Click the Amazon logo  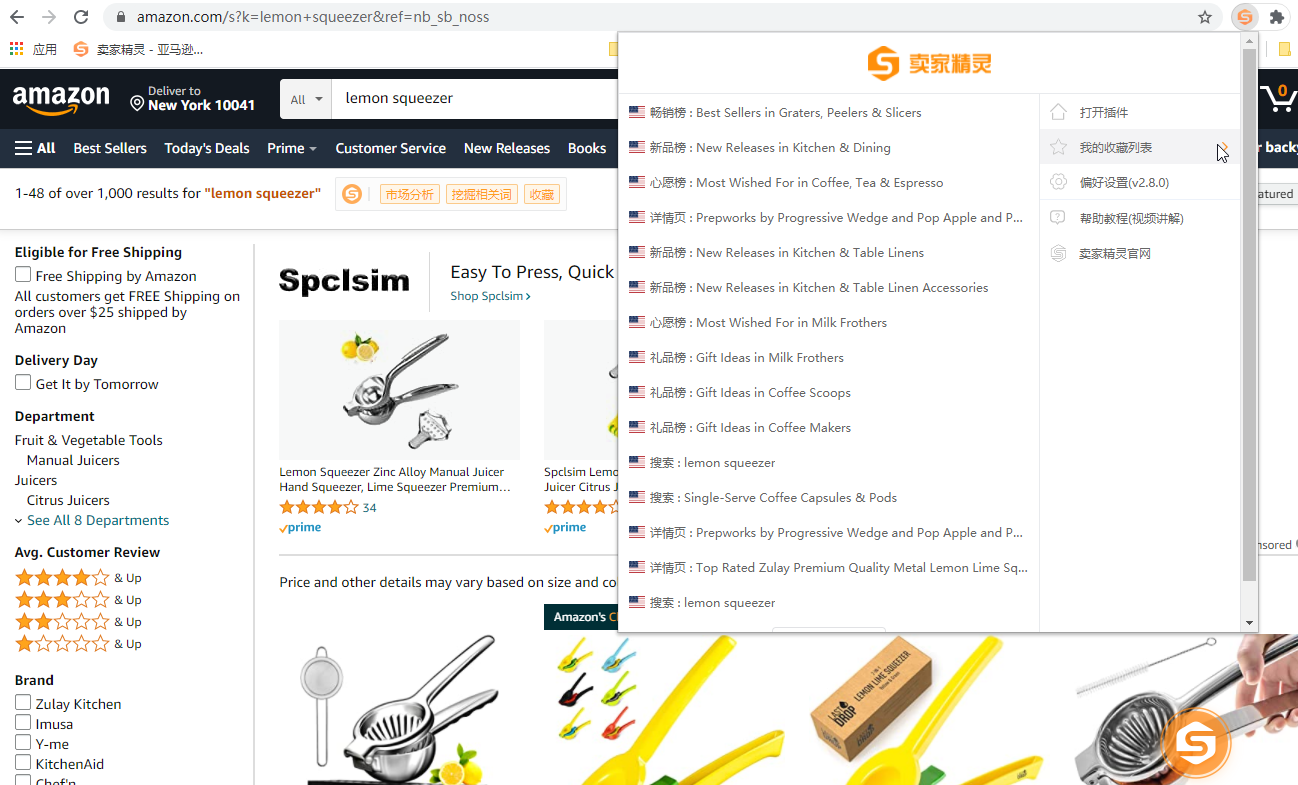(61, 99)
